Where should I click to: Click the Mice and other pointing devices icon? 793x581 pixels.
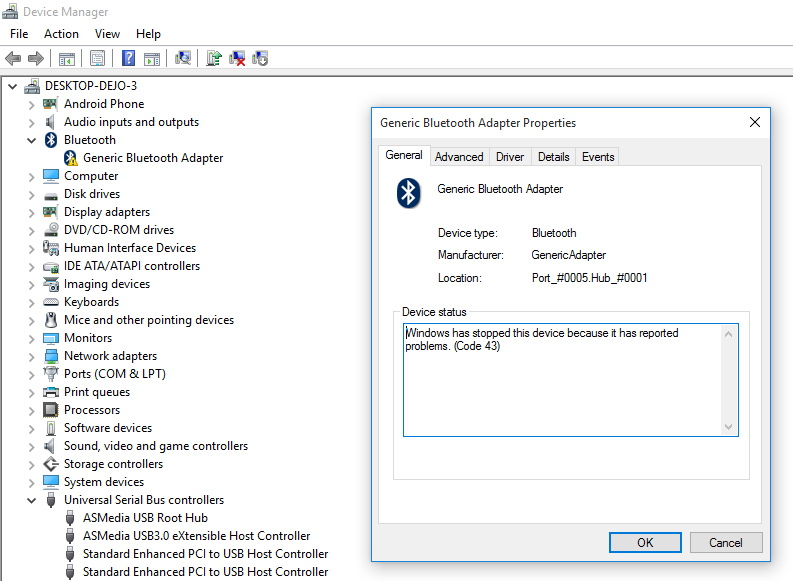(51, 320)
